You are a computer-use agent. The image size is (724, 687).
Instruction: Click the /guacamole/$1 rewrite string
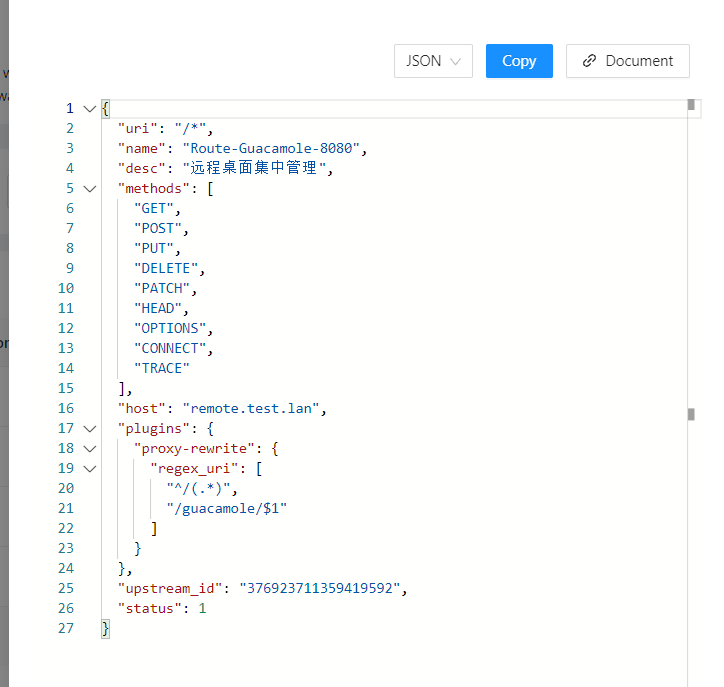[227, 508]
